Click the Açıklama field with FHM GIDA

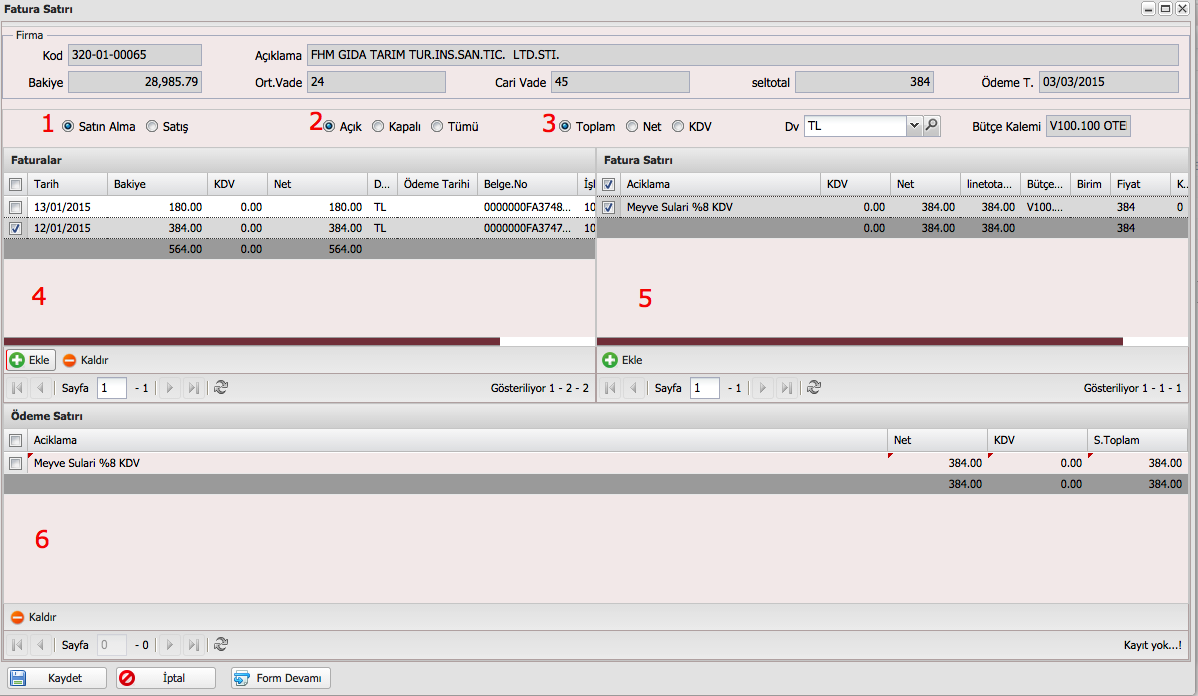pyautogui.click(x=743, y=55)
